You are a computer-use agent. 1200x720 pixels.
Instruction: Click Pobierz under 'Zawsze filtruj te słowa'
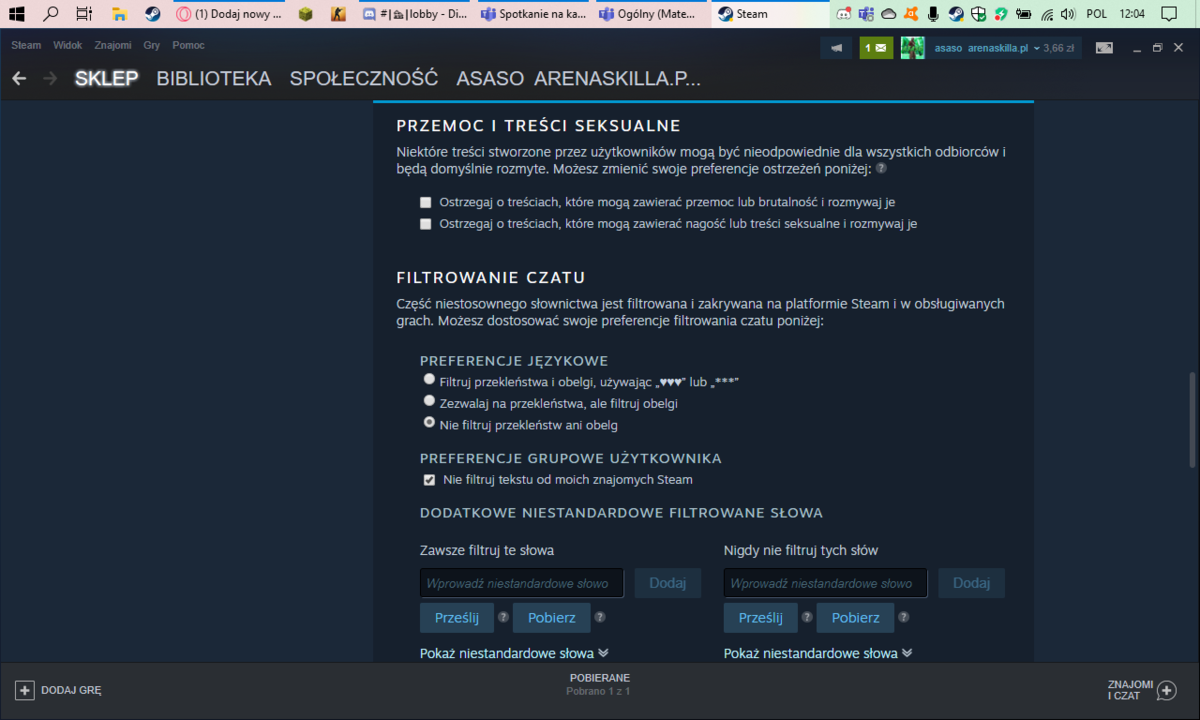pos(552,618)
